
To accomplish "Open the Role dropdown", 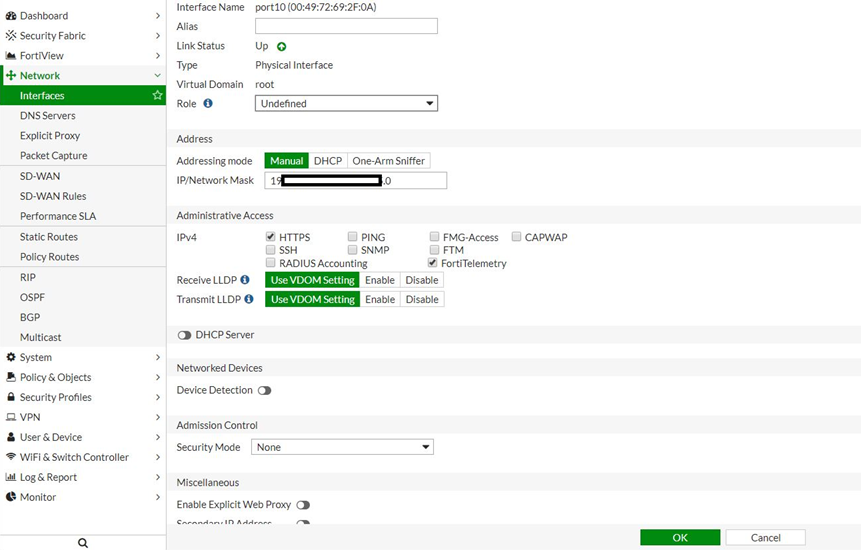I will (x=346, y=103).
